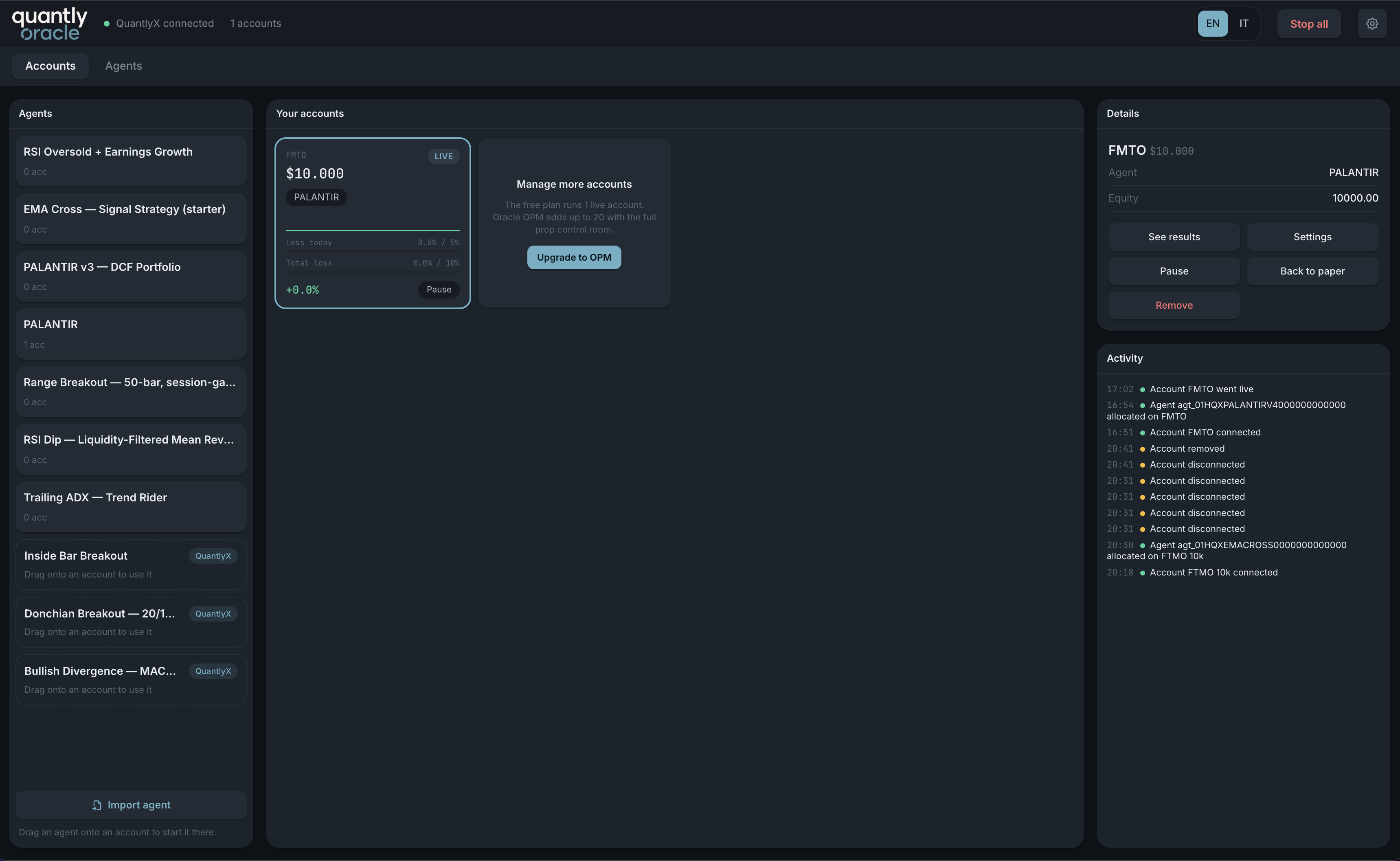
Task: Select agent Trailing ADX — Trend Rider
Action: coord(131,507)
